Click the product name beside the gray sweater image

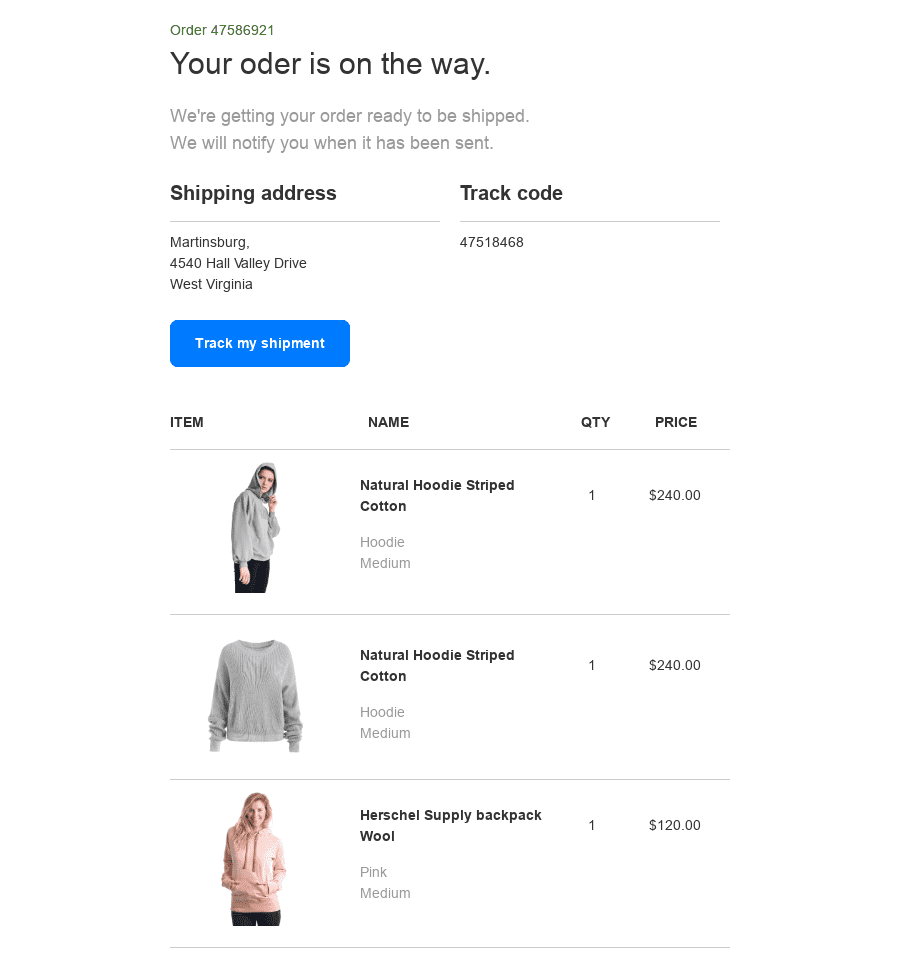pos(437,665)
